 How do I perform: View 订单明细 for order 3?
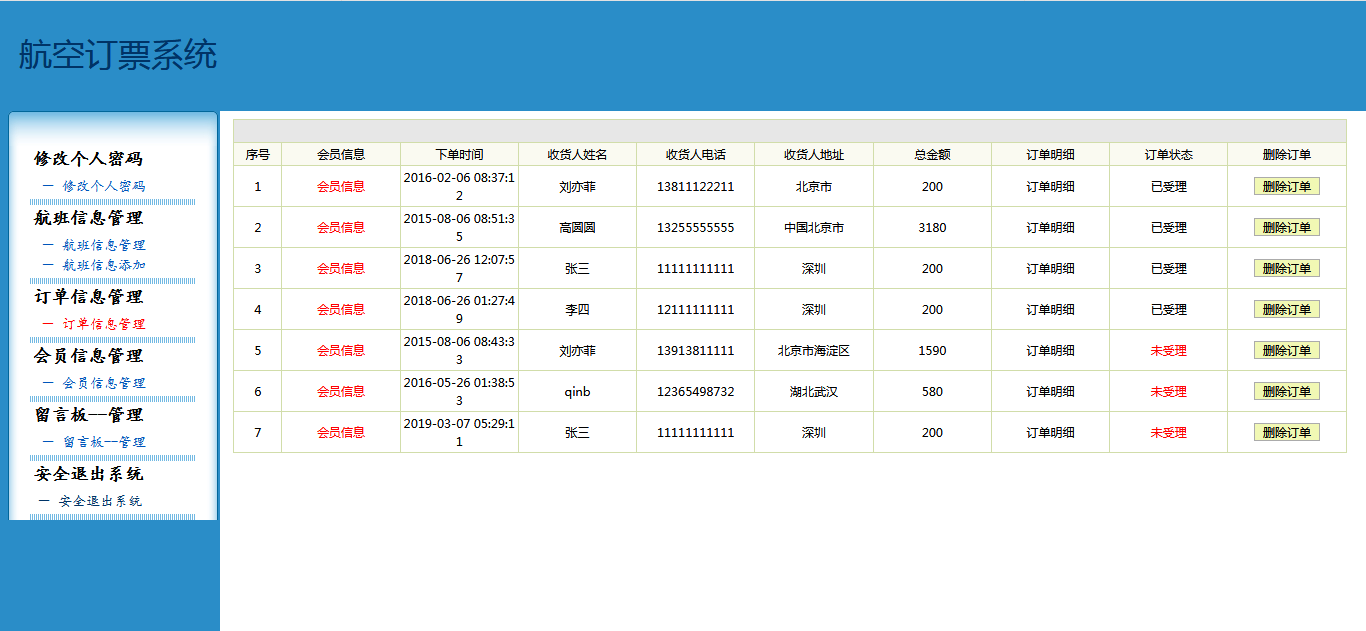(1050, 269)
